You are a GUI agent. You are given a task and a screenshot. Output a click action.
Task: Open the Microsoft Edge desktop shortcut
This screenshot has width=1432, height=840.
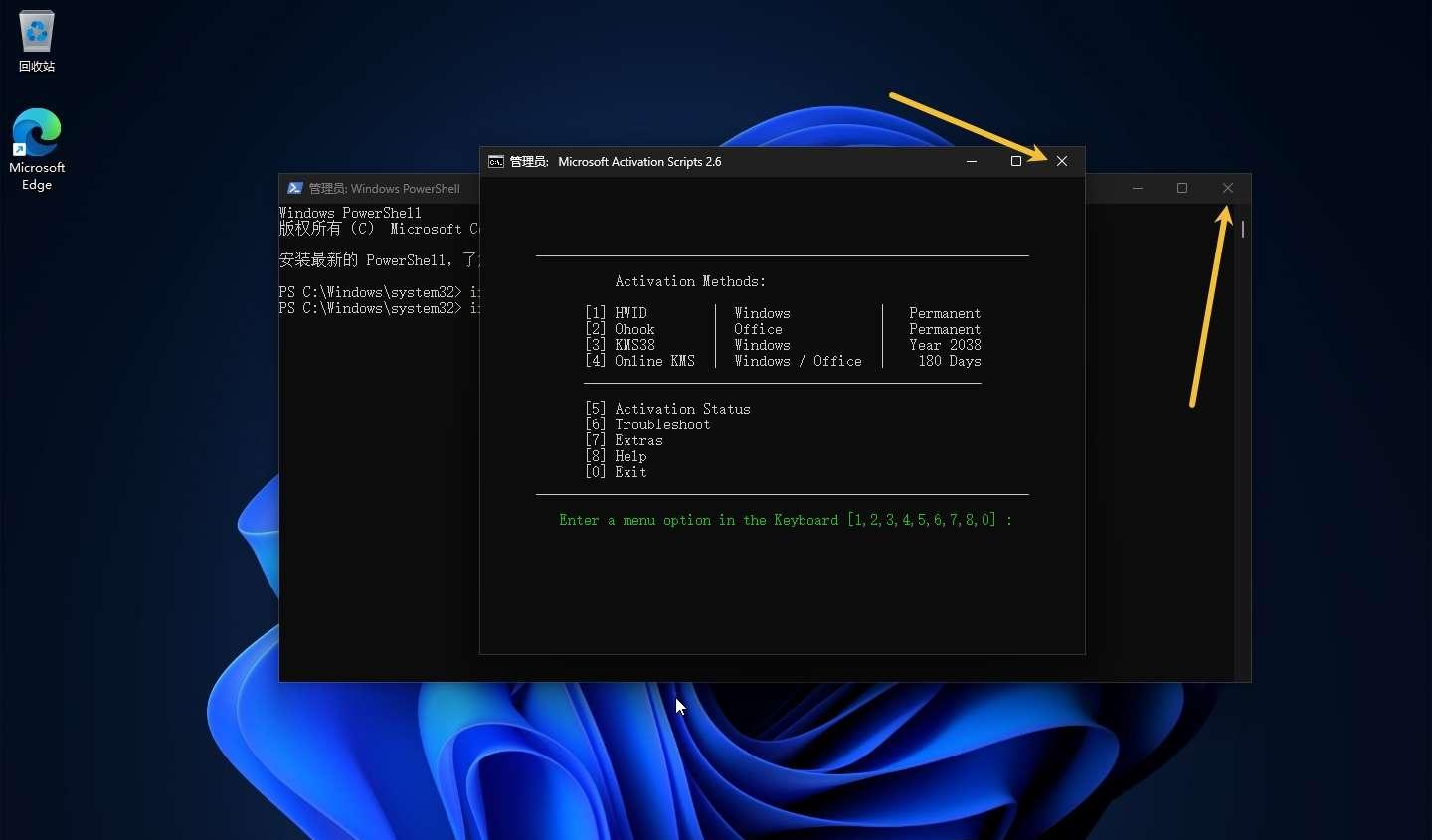37,149
